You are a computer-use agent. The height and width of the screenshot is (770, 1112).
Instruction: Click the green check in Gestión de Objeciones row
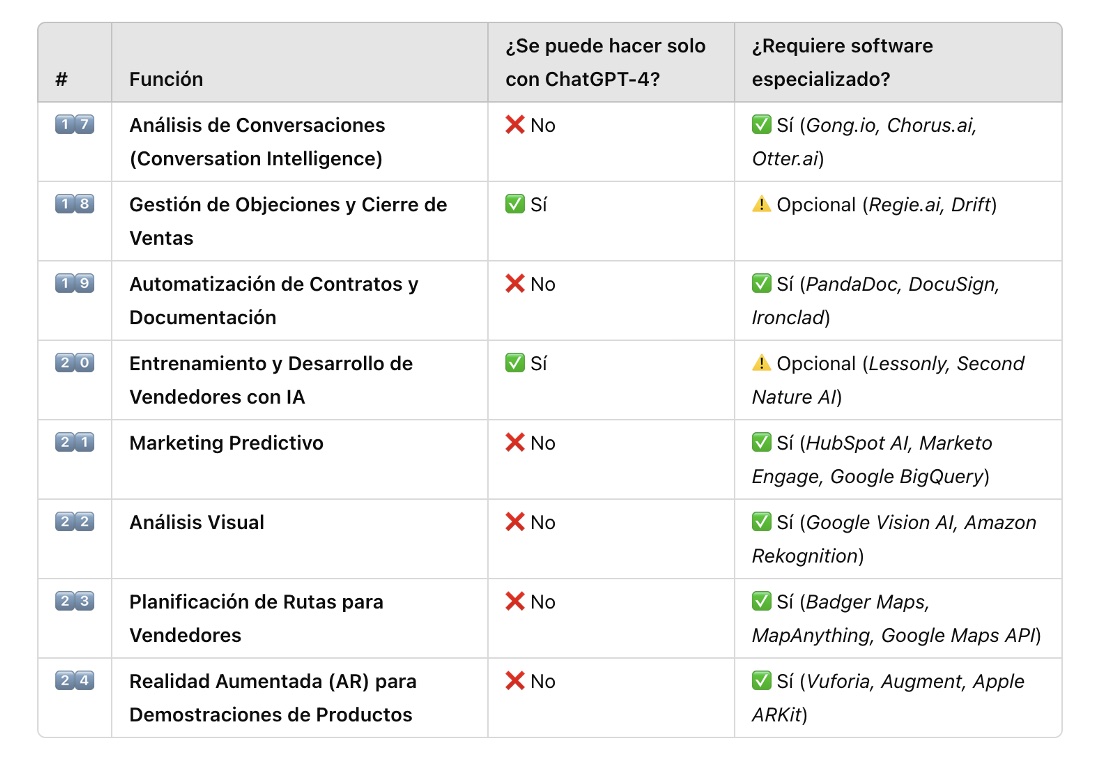coord(515,204)
